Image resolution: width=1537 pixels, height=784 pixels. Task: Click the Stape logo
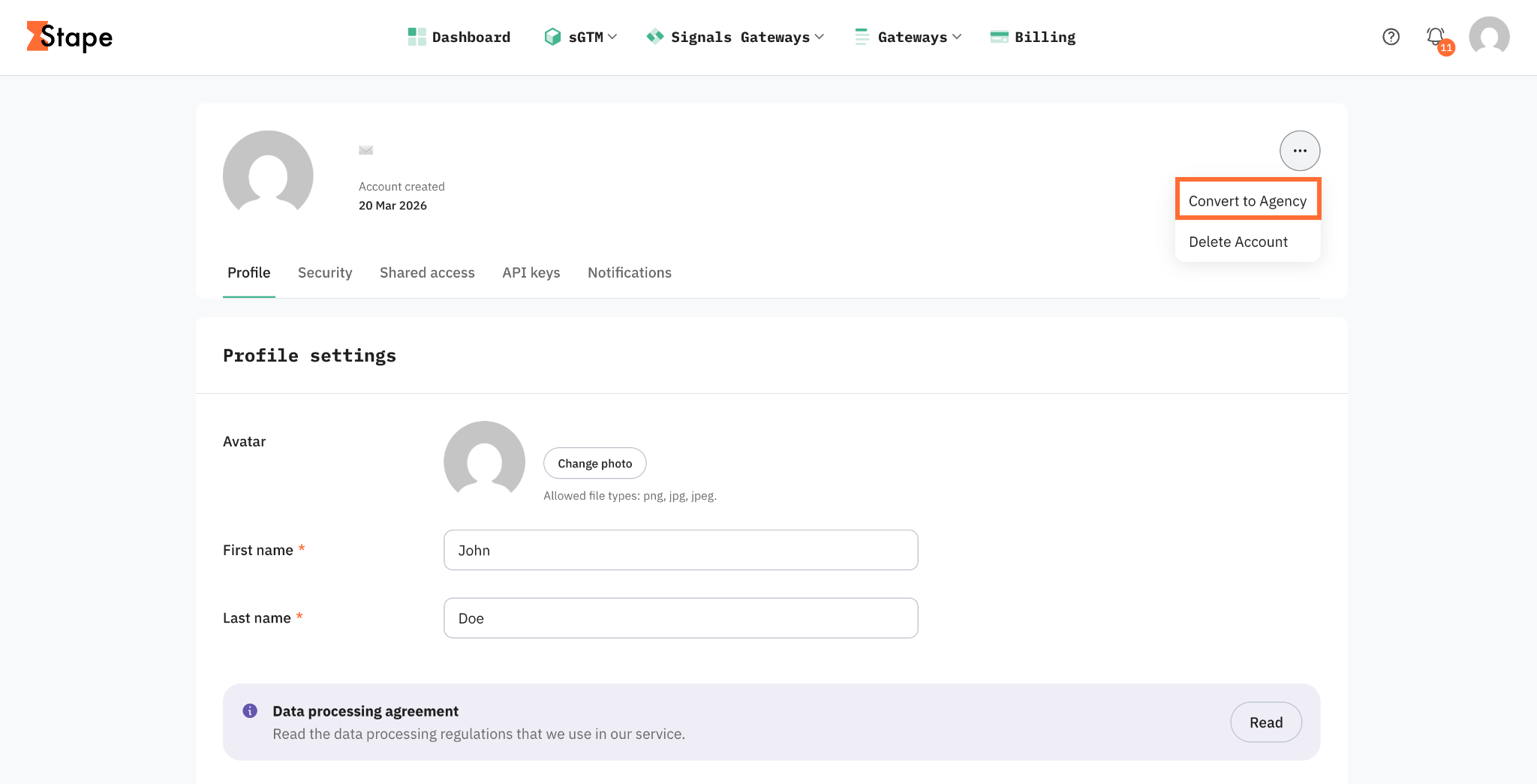(x=69, y=37)
